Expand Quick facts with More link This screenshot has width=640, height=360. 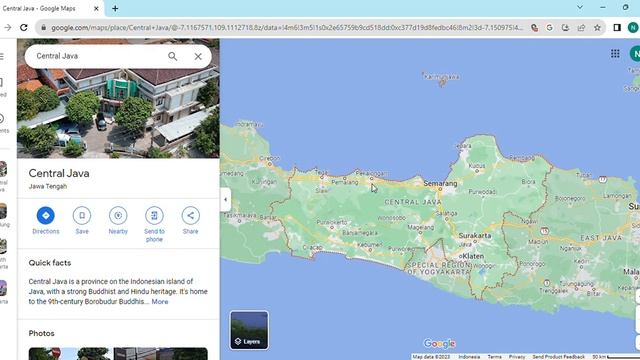(160, 302)
